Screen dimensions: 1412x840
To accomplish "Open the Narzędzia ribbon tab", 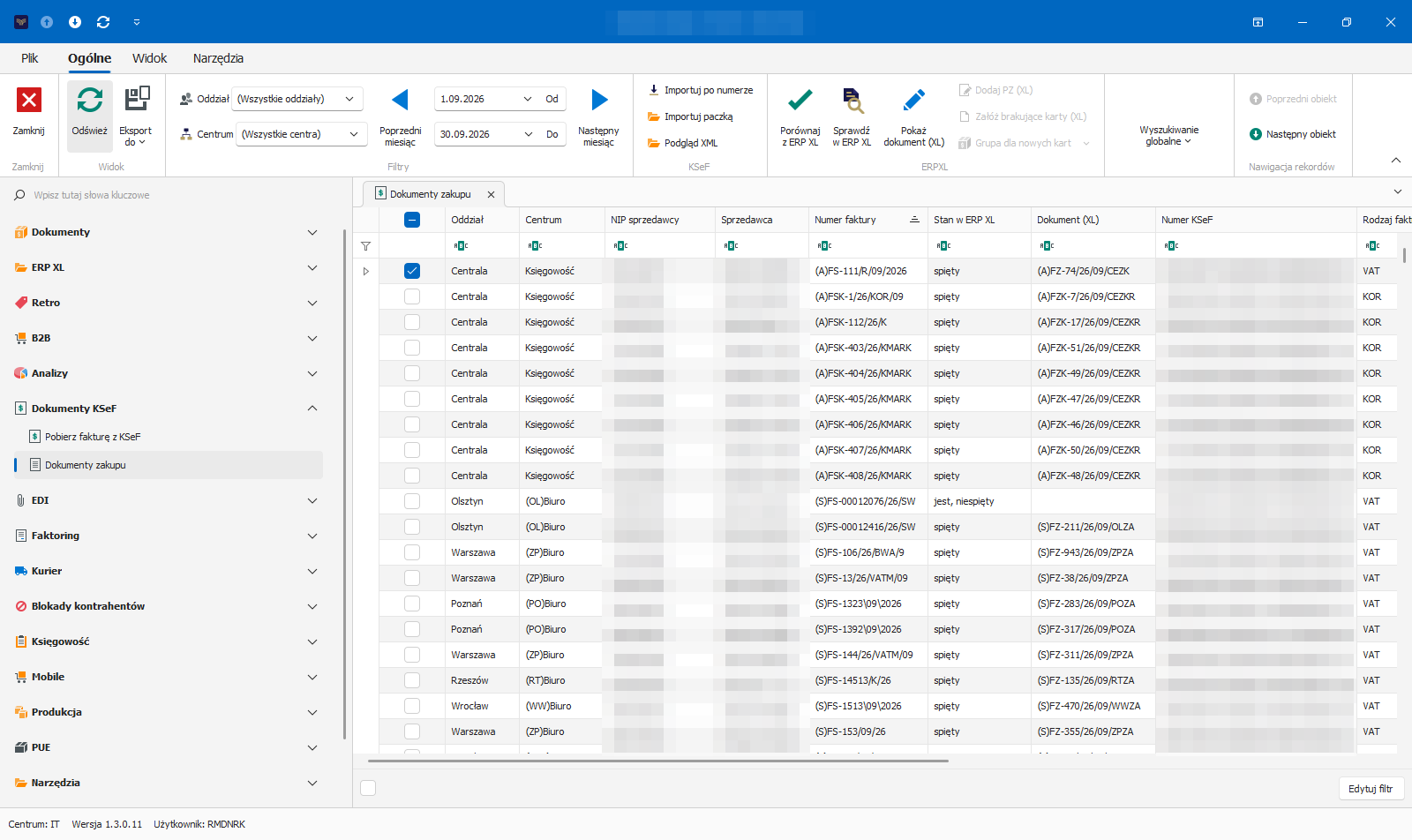I will [x=218, y=58].
